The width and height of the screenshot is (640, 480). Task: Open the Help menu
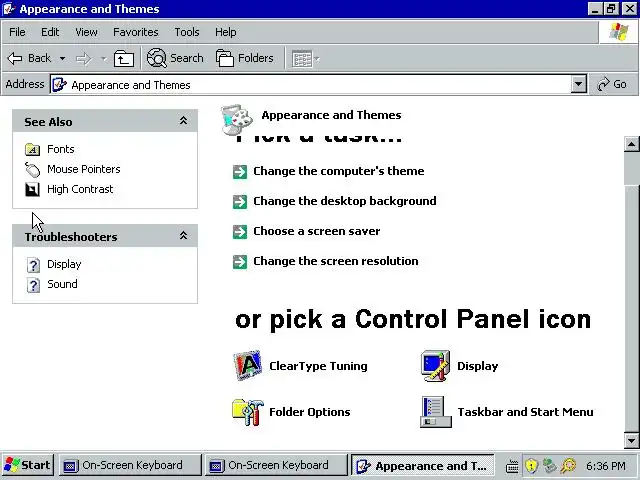226,32
